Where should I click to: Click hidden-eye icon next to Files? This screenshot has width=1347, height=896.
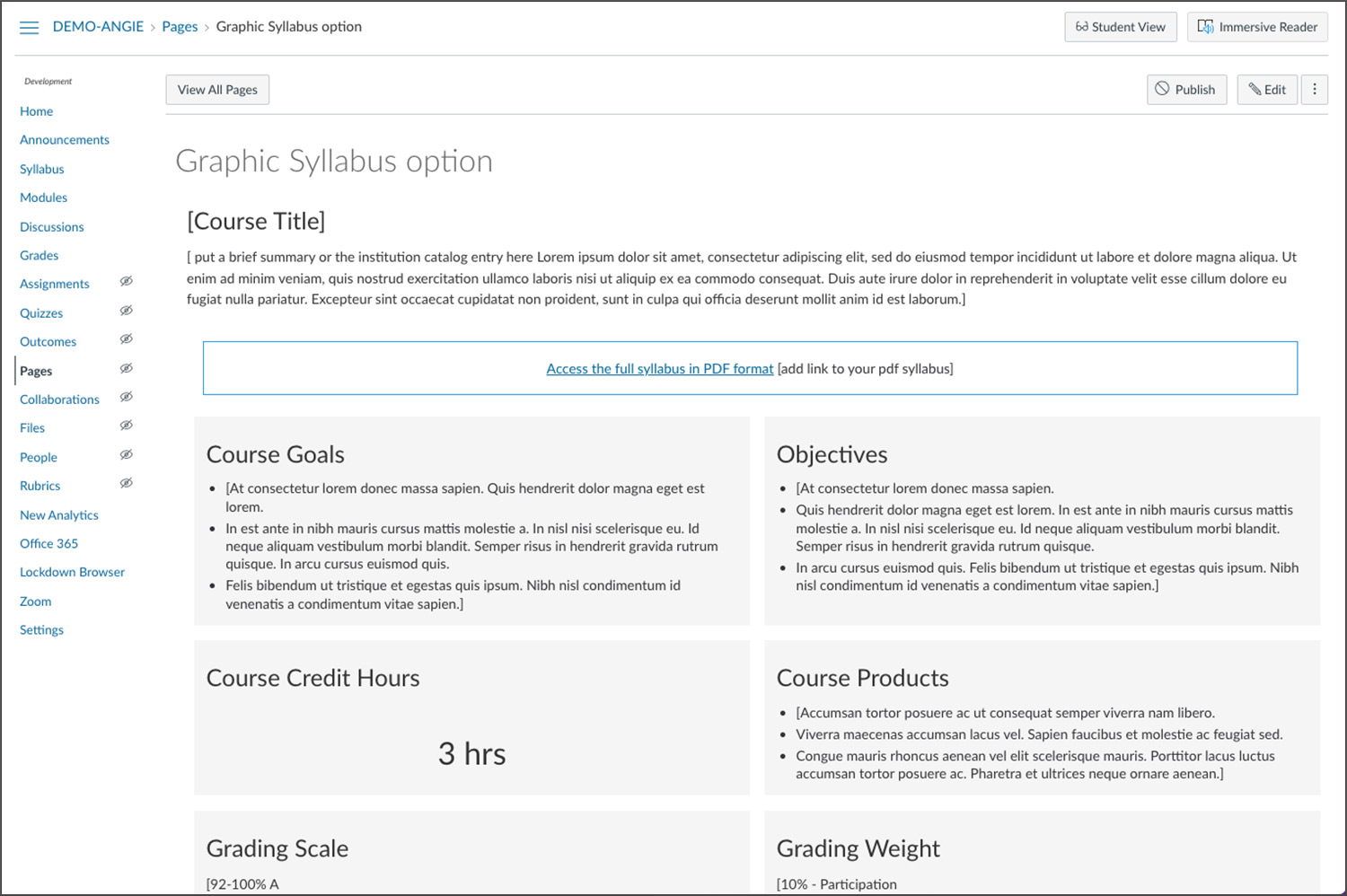pyautogui.click(x=127, y=426)
